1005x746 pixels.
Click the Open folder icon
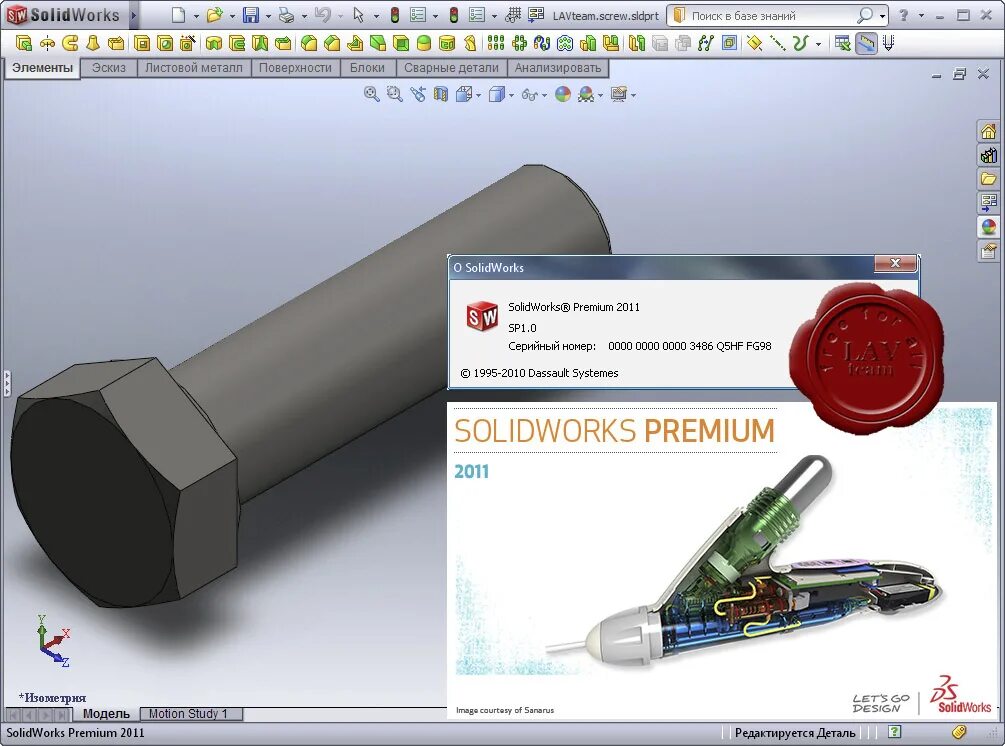pyautogui.click(x=215, y=15)
